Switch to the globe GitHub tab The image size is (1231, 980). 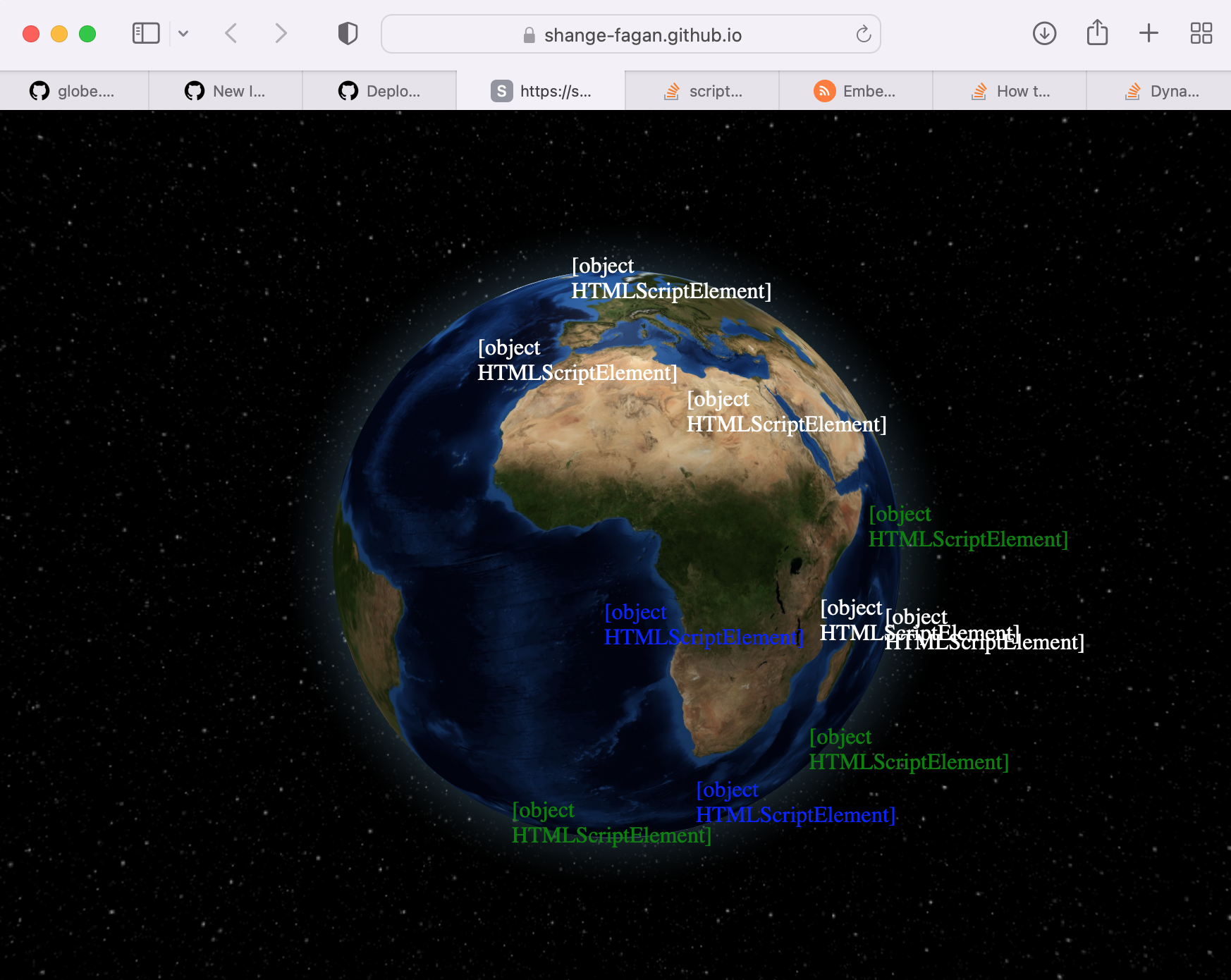coord(73,90)
